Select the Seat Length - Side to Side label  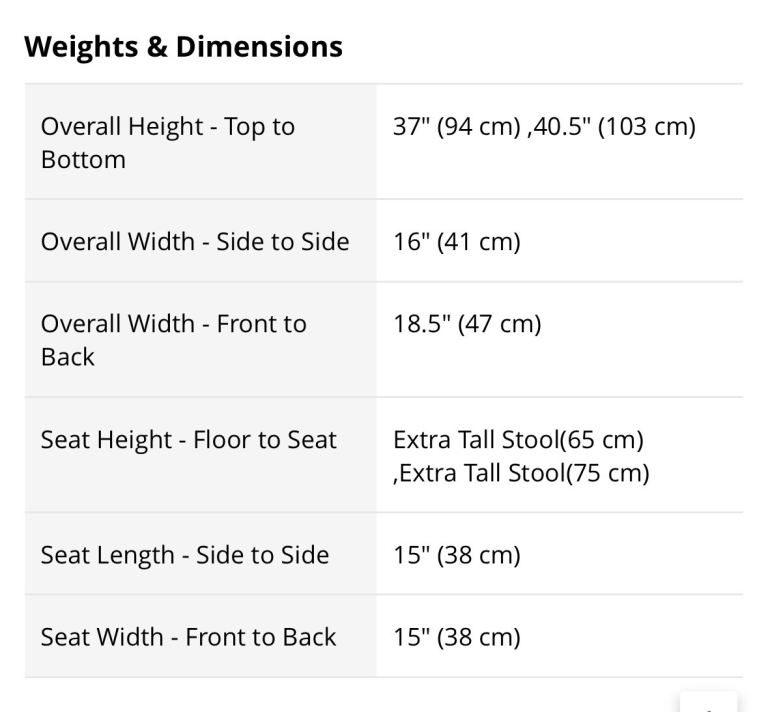tap(185, 556)
